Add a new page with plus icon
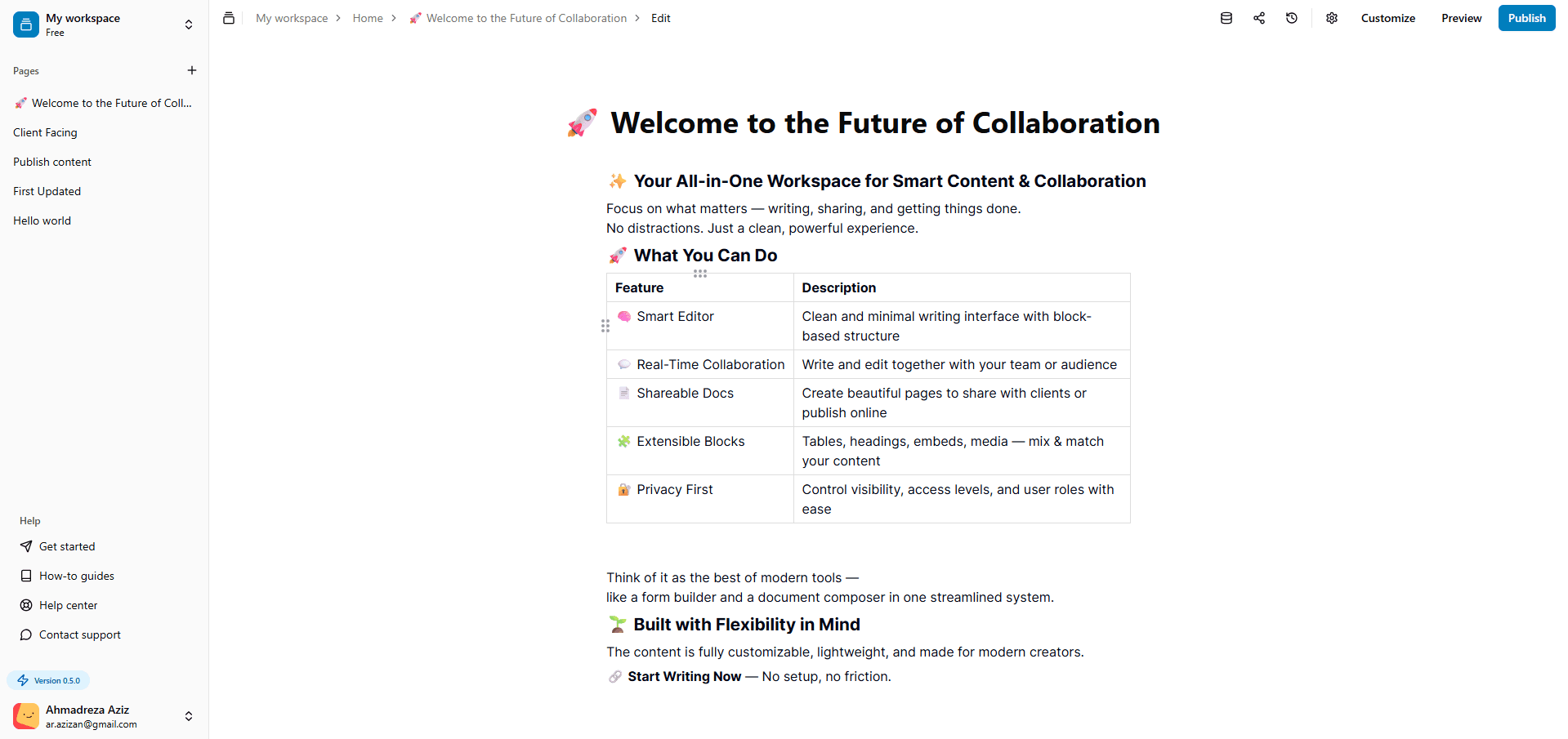 tap(192, 70)
